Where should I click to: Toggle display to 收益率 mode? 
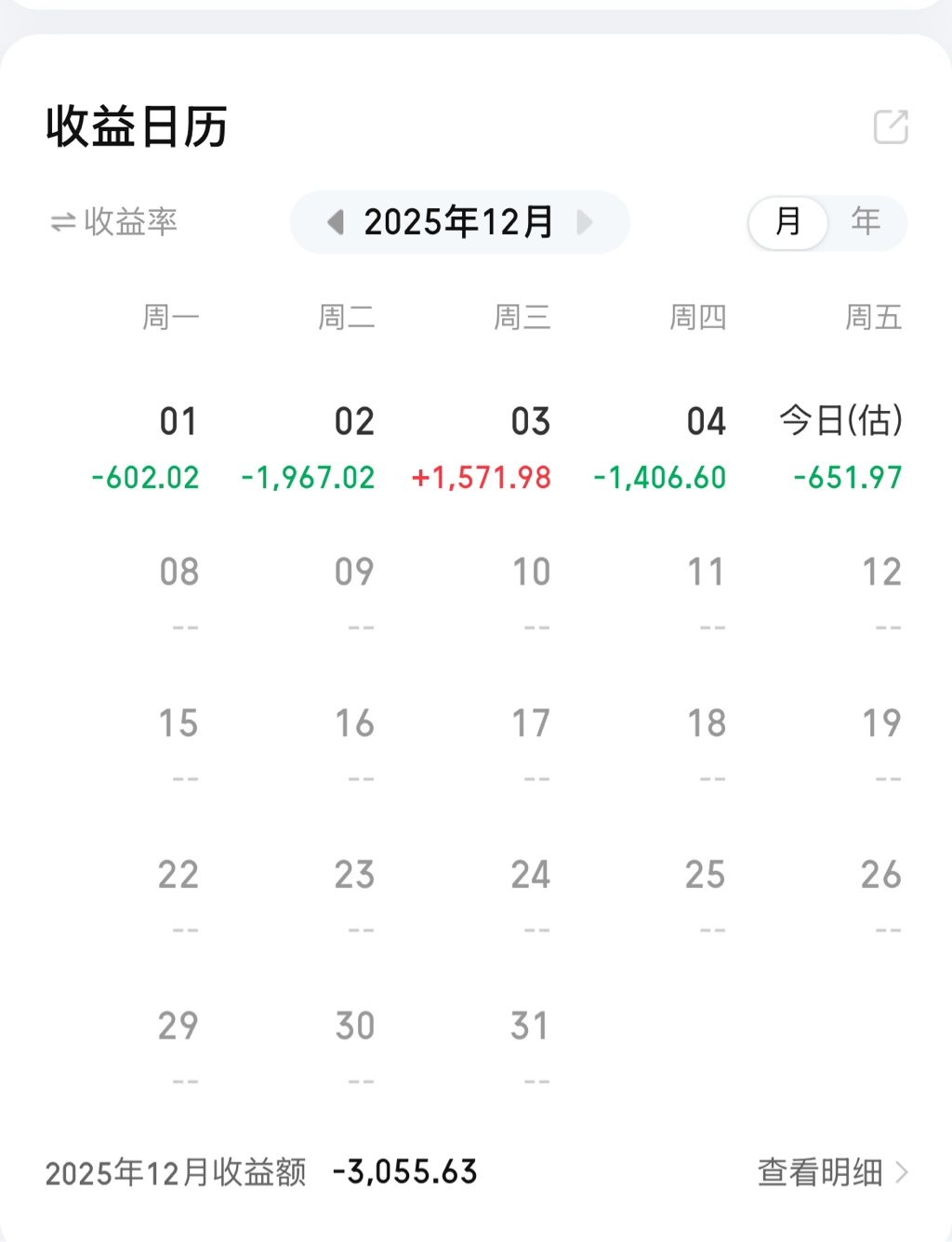click(113, 222)
